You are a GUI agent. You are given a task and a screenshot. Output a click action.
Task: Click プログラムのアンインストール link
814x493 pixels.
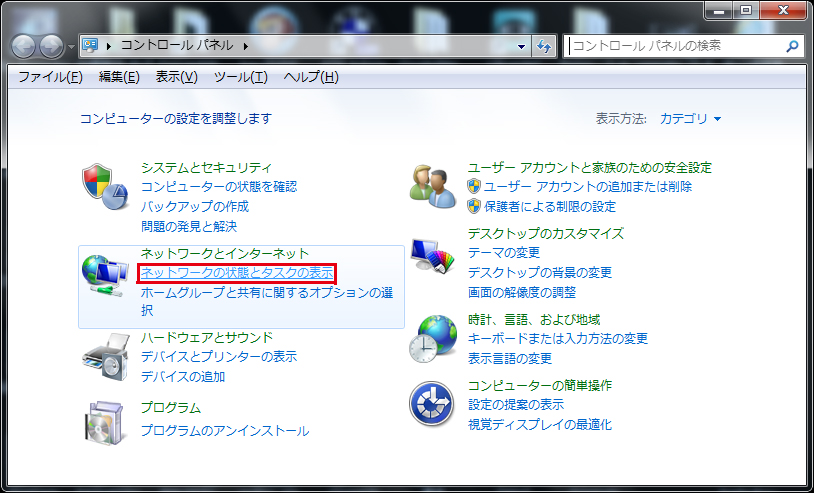click(225, 430)
